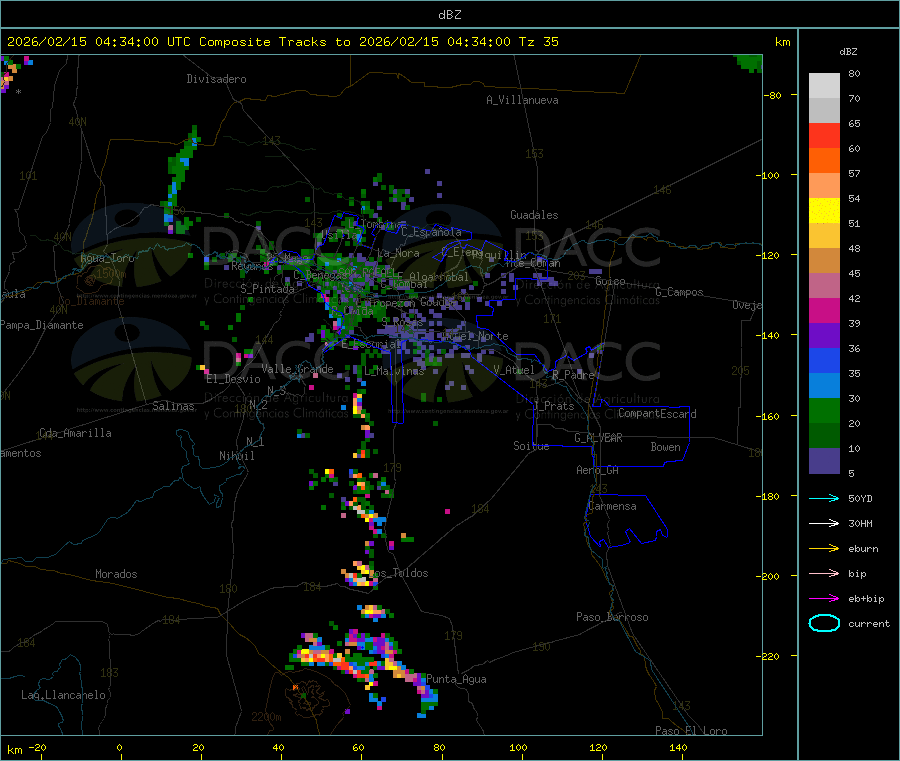The image size is (900, 761).
Task: Click the white 30HM arrow legend icon
Action: (824, 523)
